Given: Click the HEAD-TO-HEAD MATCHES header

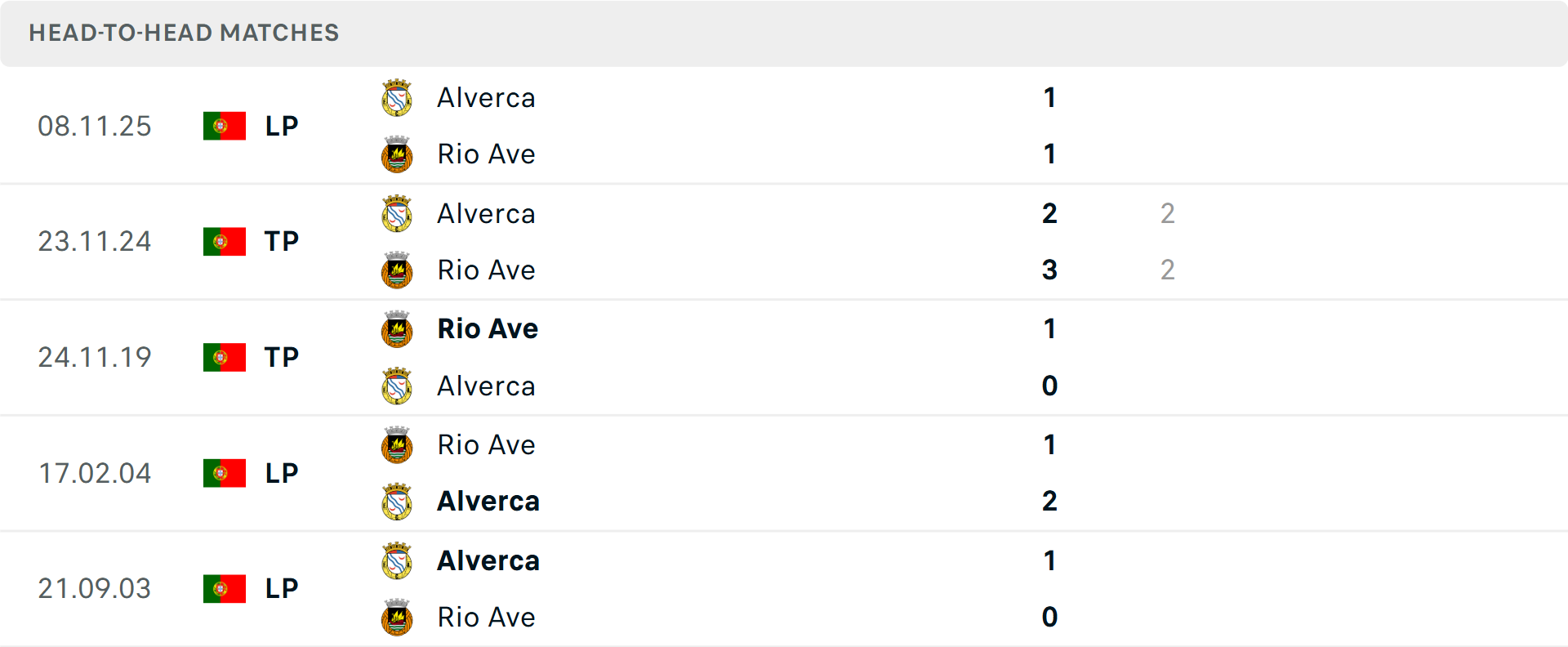Looking at the screenshot, I should coord(184,33).
